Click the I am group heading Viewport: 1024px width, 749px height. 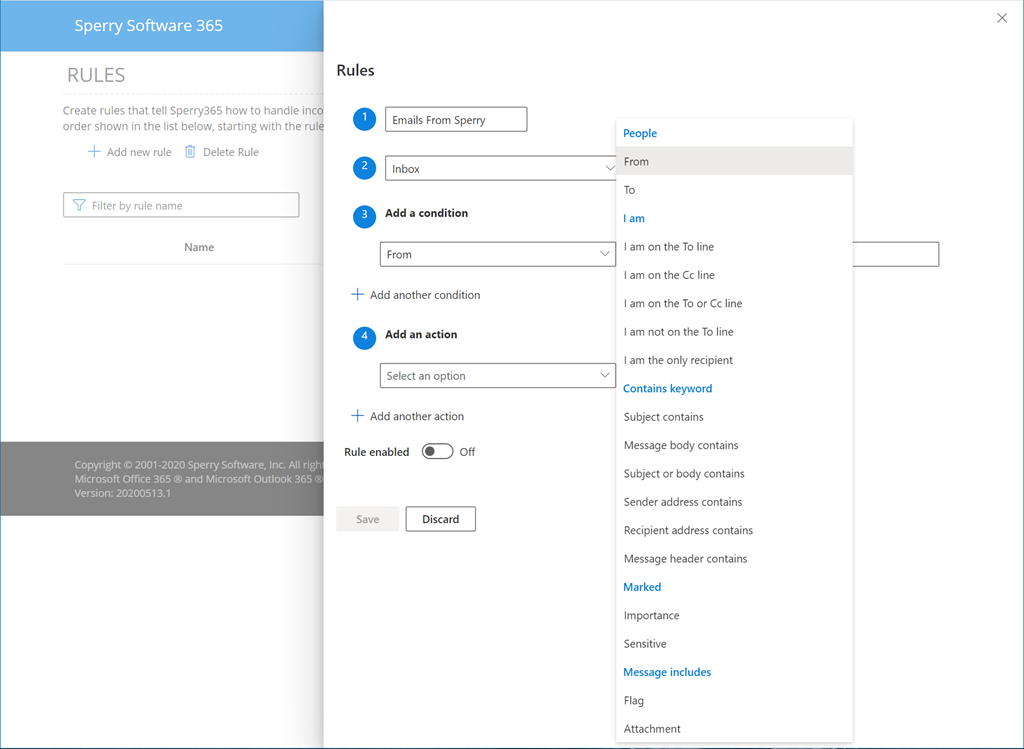(633, 218)
